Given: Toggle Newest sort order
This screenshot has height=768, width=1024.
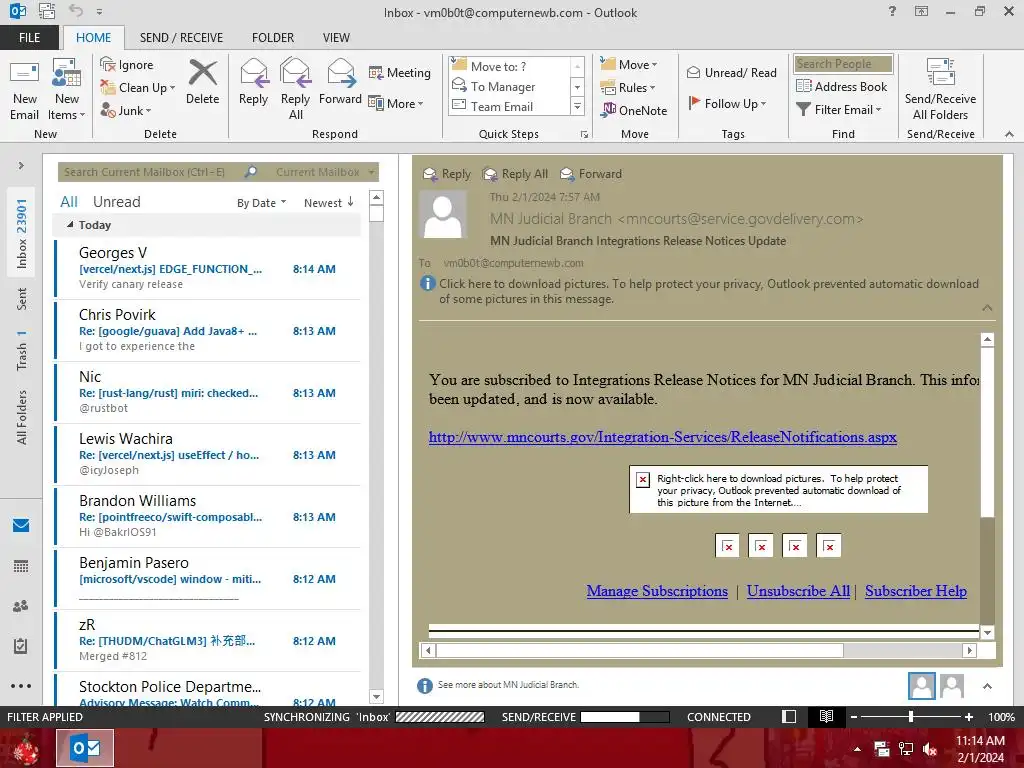Looking at the screenshot, I should (328, 203).
